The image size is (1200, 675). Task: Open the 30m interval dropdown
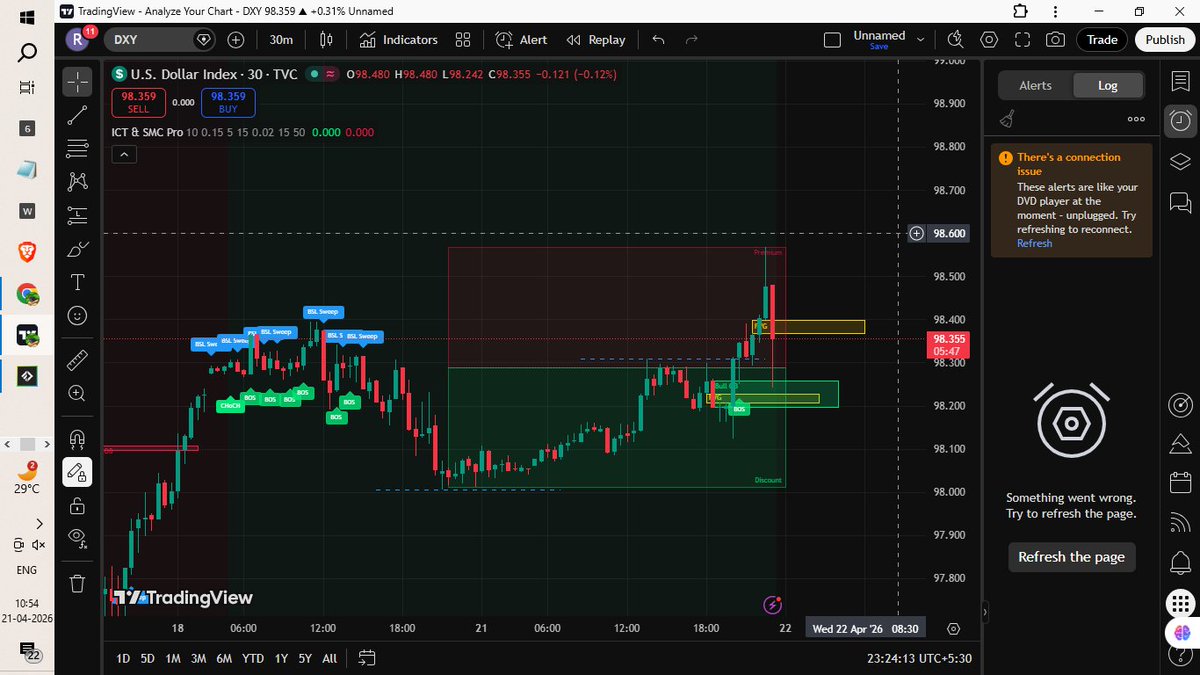pos(281,40)
